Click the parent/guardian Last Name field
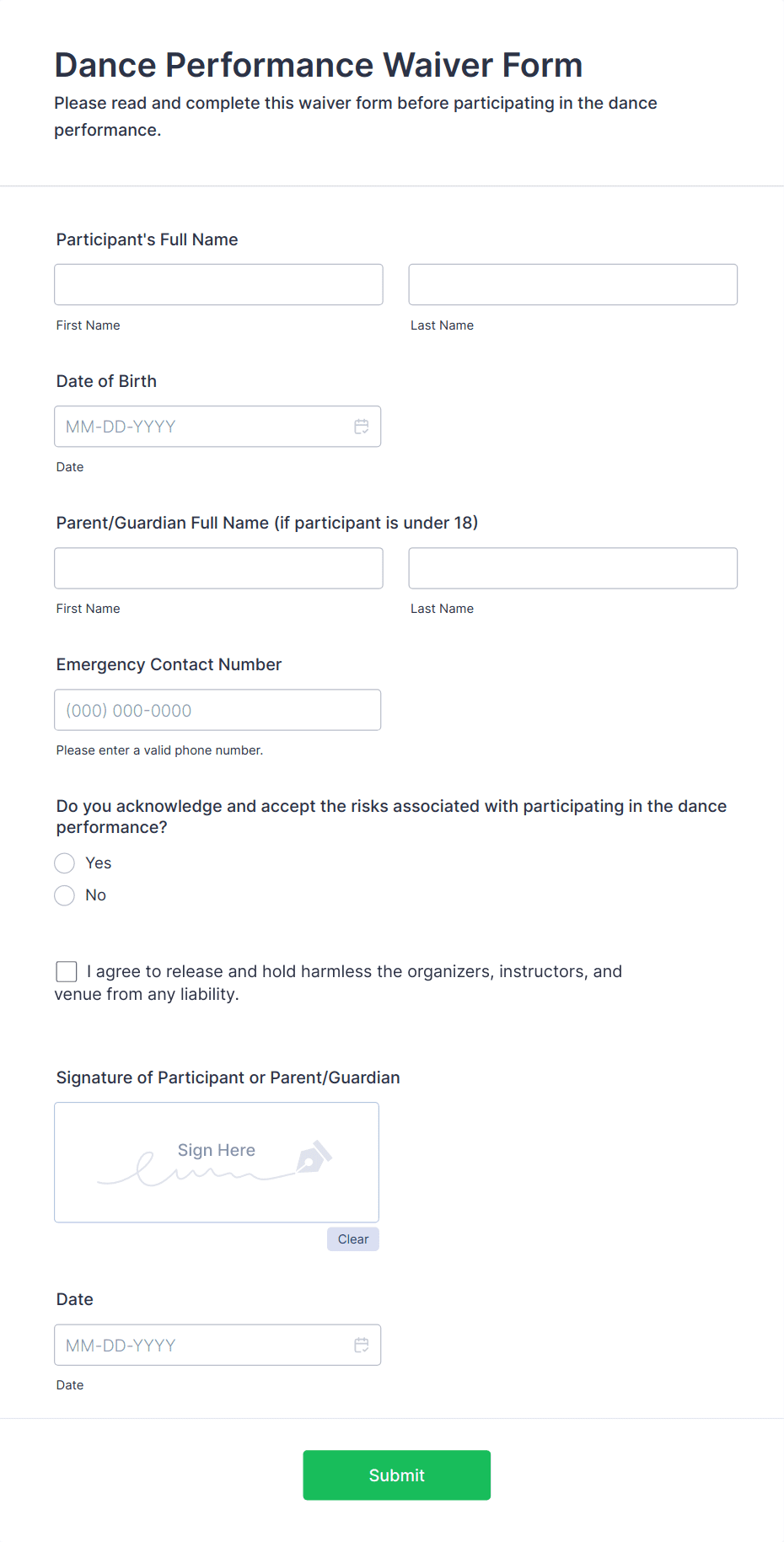The image size is (784, 1542). pyautogui.click(x=572, y=568)
